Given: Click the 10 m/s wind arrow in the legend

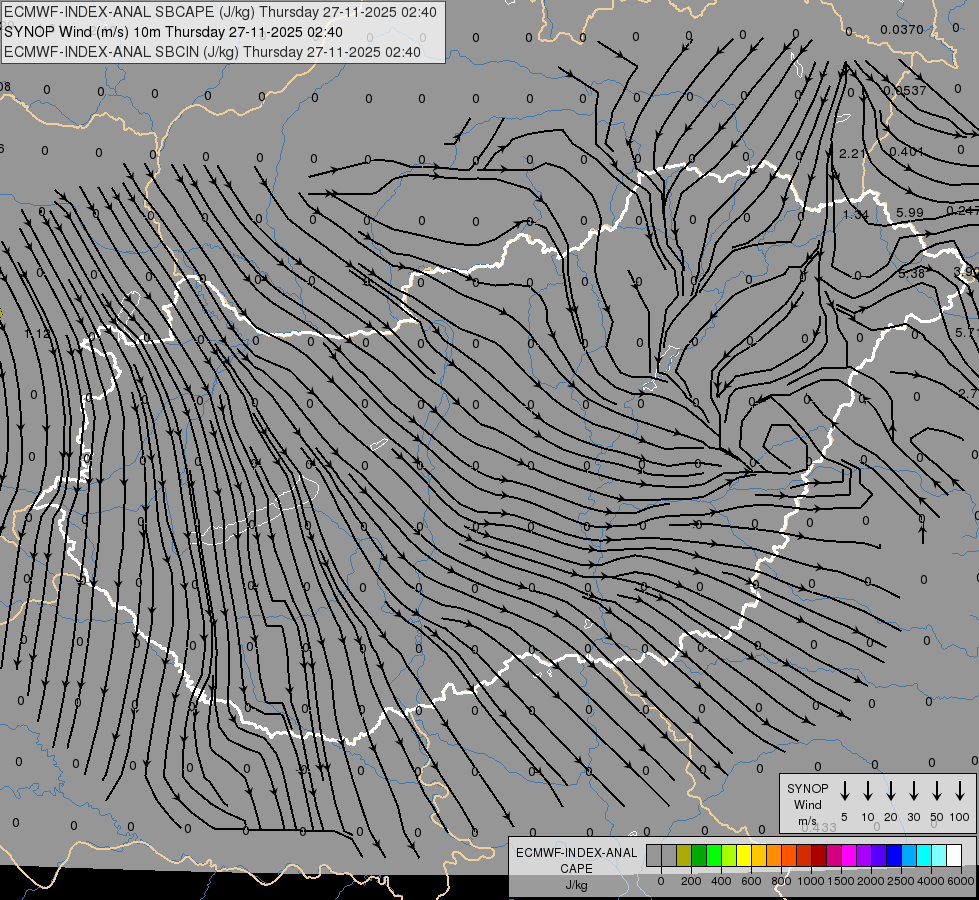Looking at the screenshot, I should click(868, 791).
